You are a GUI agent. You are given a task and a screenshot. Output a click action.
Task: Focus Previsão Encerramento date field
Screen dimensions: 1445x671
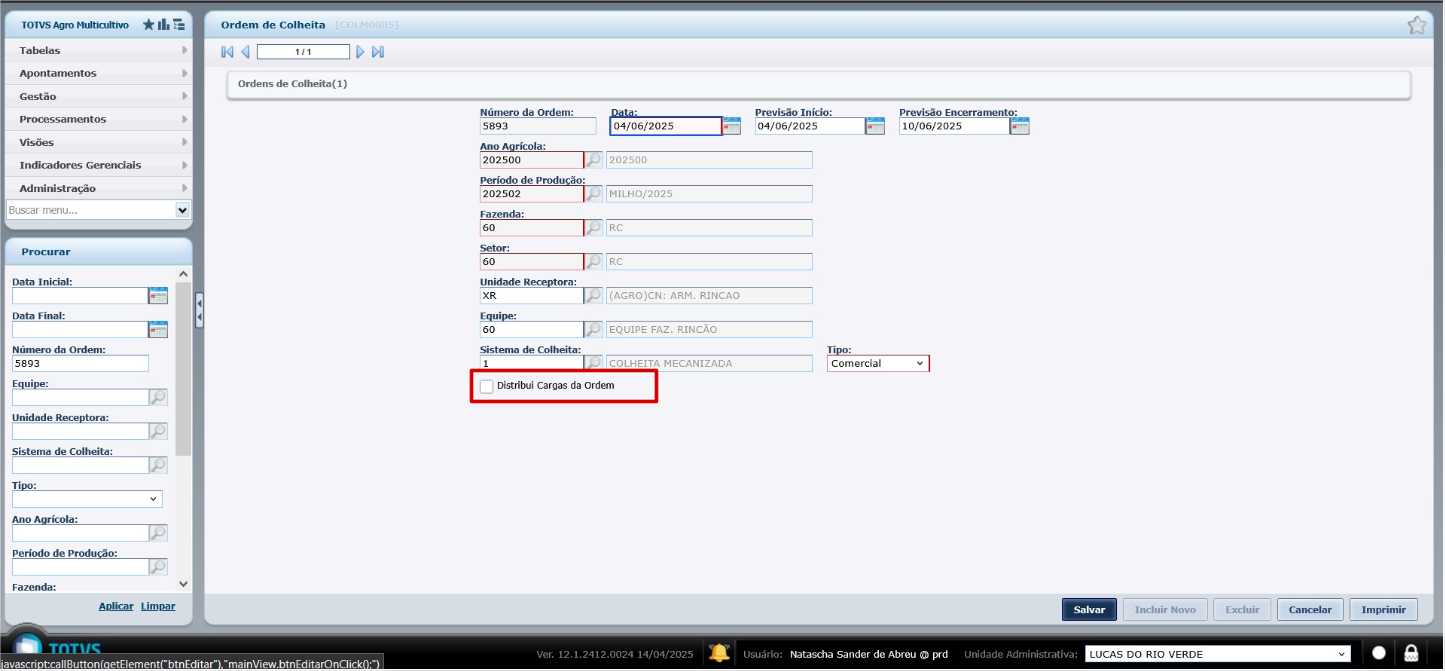click(954, 126)
